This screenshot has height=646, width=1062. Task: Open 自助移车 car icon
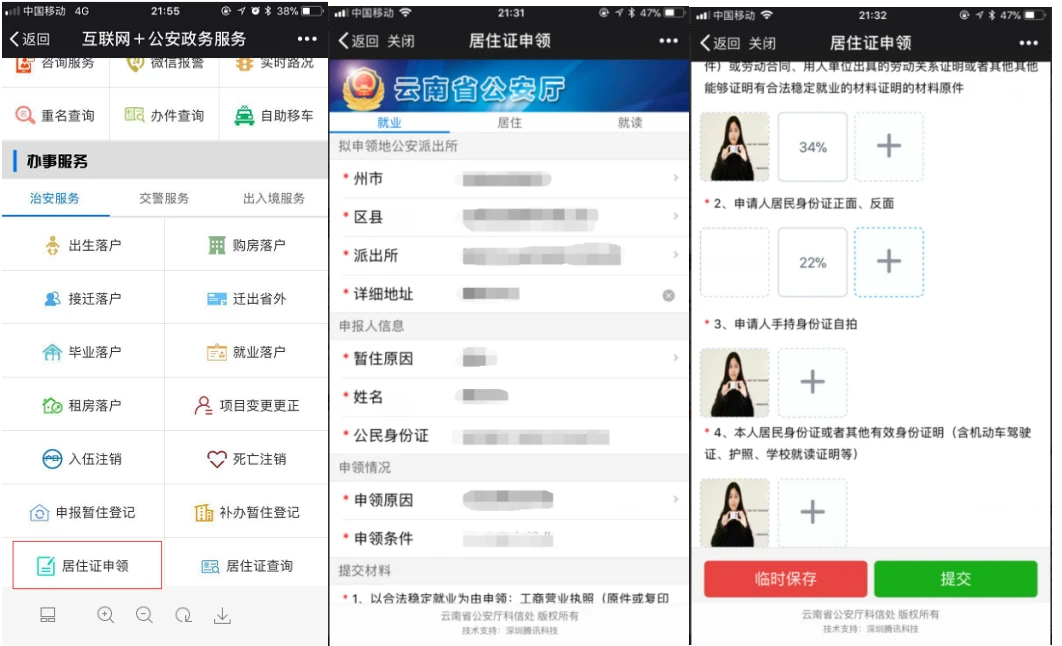click(x=244, y=115)
